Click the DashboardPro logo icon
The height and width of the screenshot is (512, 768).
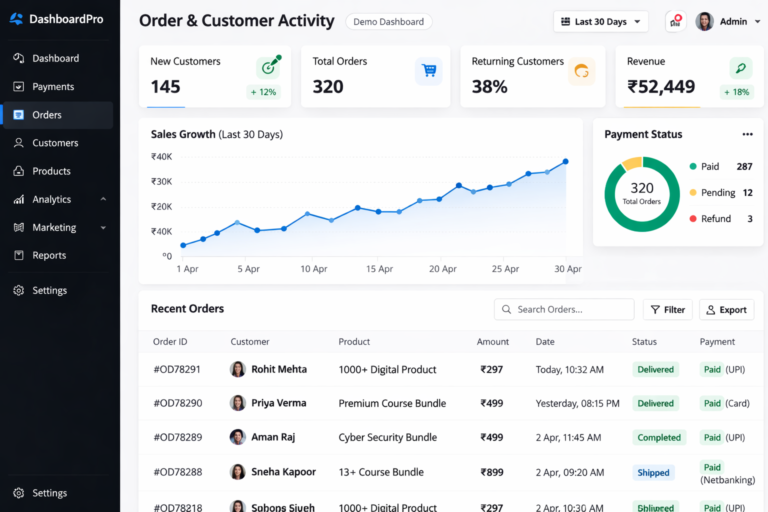coord(16,19)
